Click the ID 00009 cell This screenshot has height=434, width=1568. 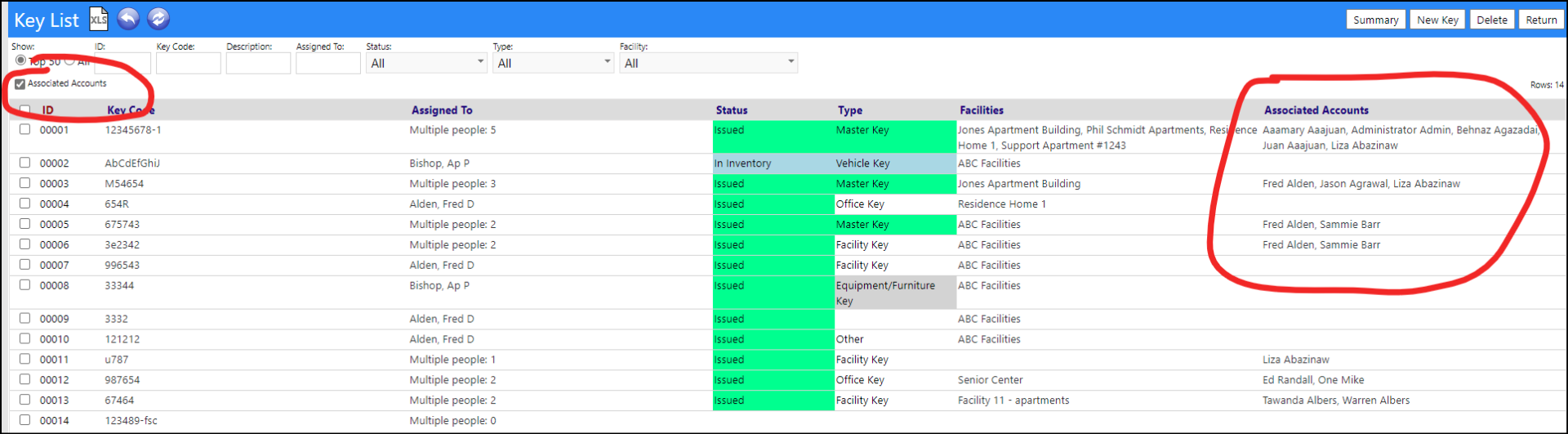point(55,319)
